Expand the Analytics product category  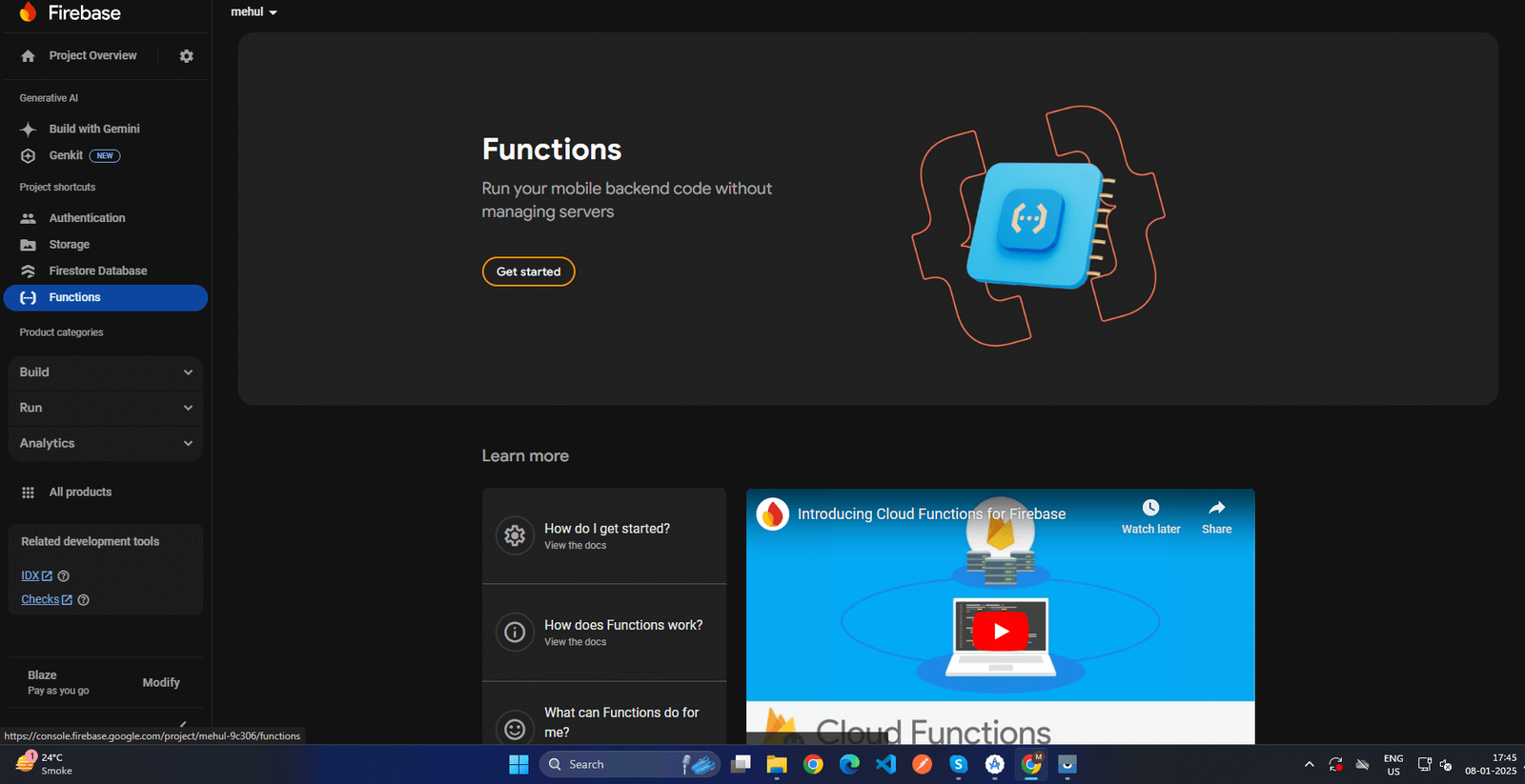[105, 444]
